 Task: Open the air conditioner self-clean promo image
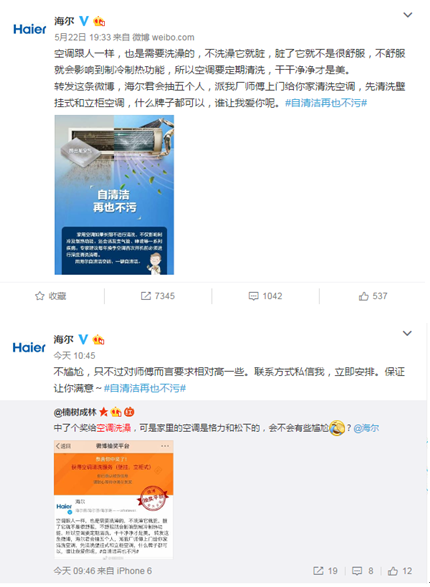click(x=114, y=195)
